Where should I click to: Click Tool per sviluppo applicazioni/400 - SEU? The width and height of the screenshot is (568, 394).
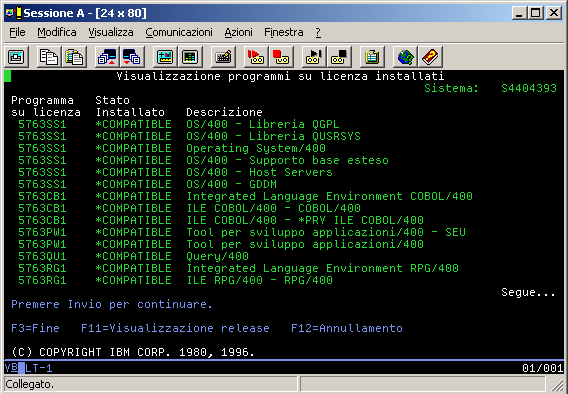pyautogui.click(x=326, y=232)
